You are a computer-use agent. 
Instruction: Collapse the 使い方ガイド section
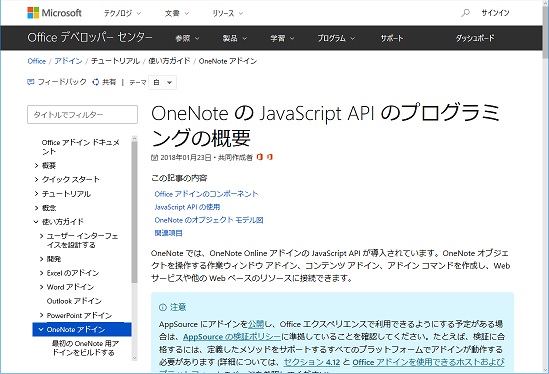tap(36, 222)
